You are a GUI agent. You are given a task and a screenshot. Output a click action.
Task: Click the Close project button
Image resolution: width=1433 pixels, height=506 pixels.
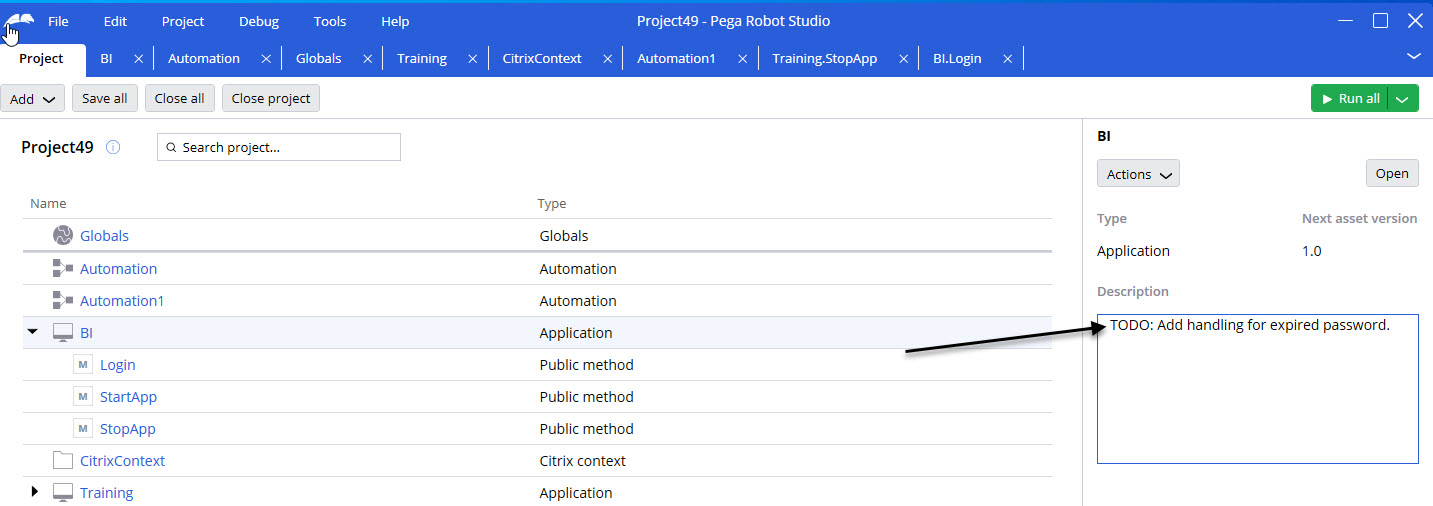[x=271, y=98]
